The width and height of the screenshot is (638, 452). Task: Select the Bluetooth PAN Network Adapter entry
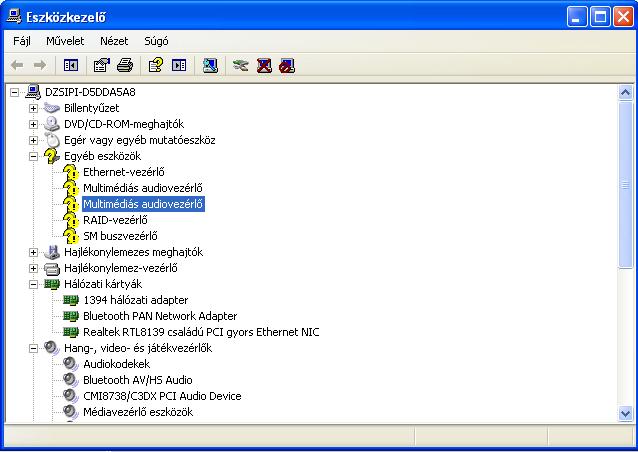point(160,316)
